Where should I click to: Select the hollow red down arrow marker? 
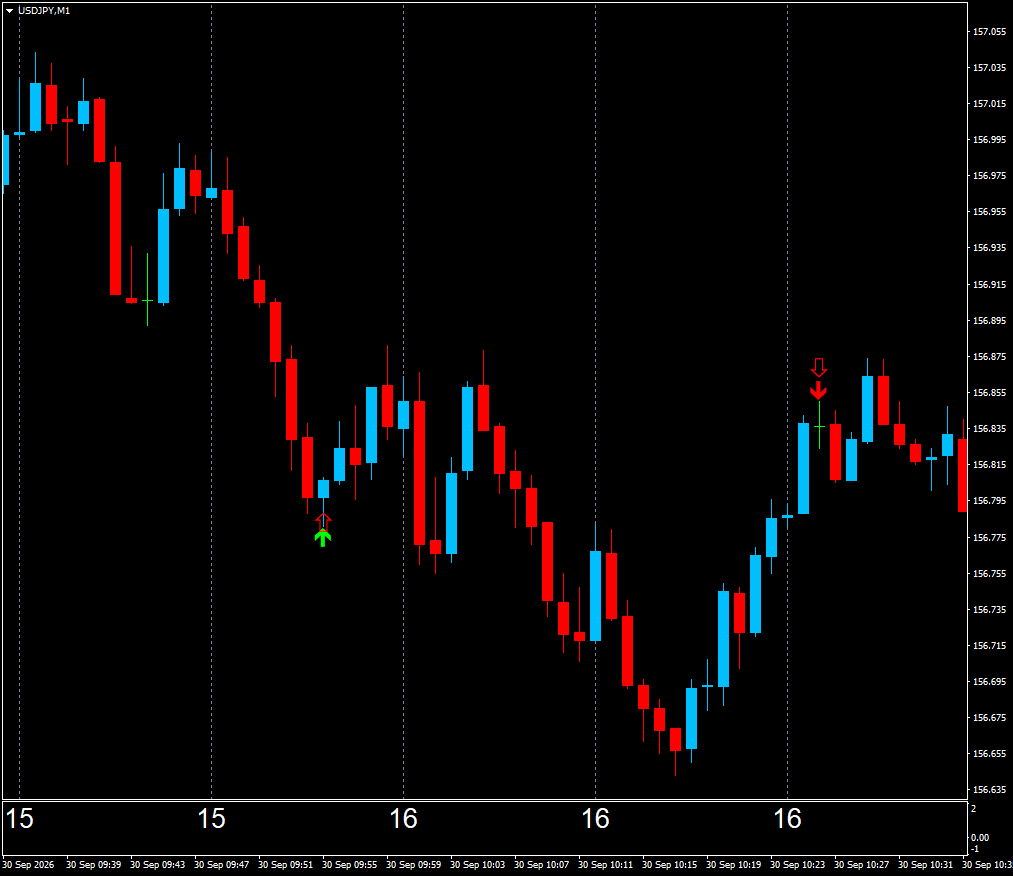(819, 368)
